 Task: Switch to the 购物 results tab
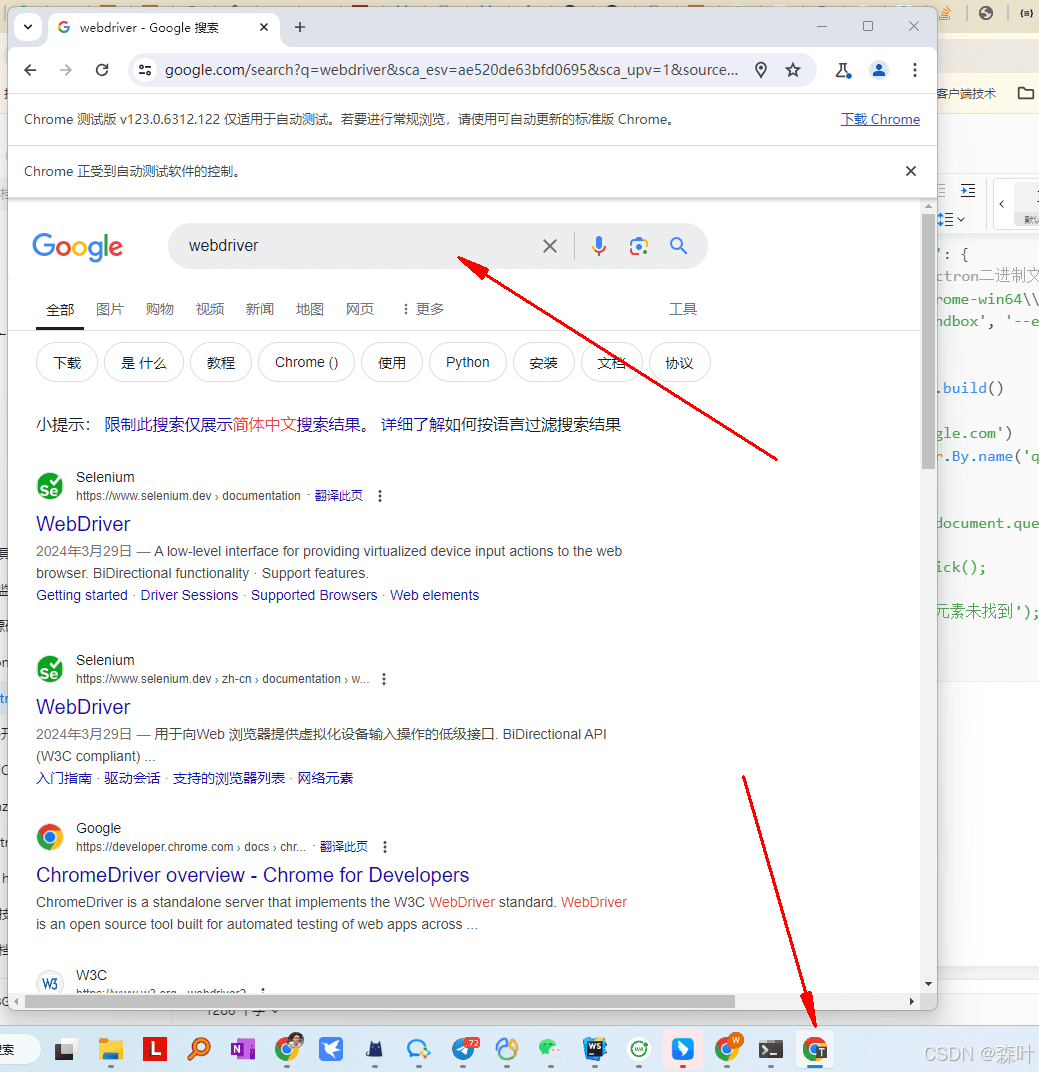(x=159, y=310)
